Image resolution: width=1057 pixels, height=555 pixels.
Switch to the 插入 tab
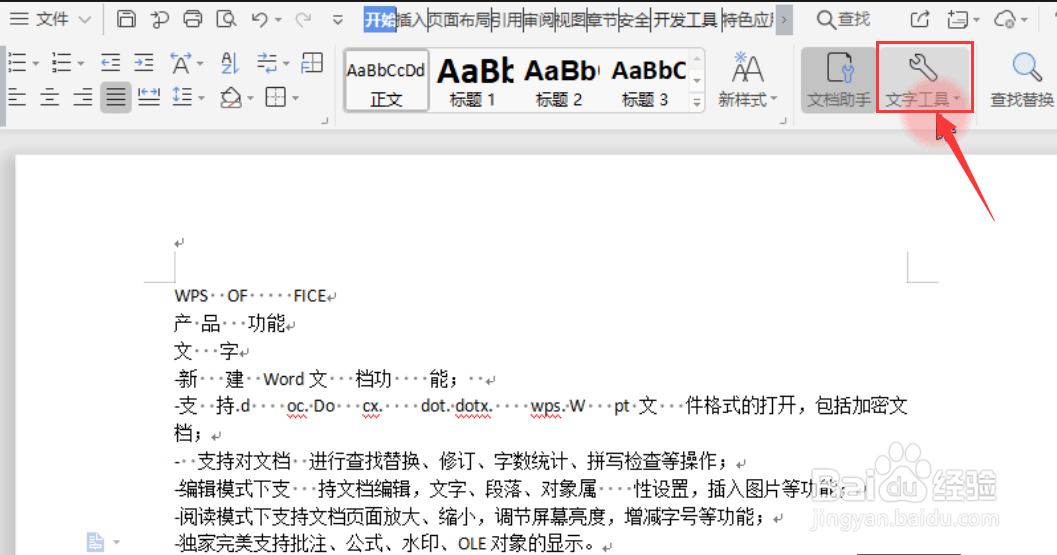[411, 20]
